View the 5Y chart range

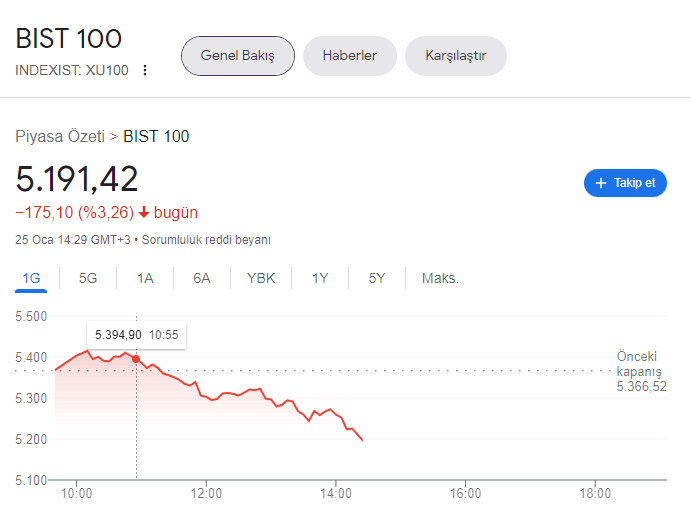tap(377, 278)
